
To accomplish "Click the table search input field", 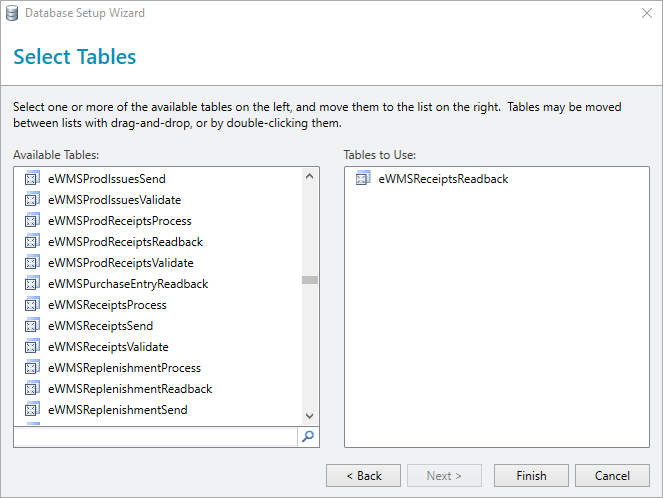I will [156, 437].
